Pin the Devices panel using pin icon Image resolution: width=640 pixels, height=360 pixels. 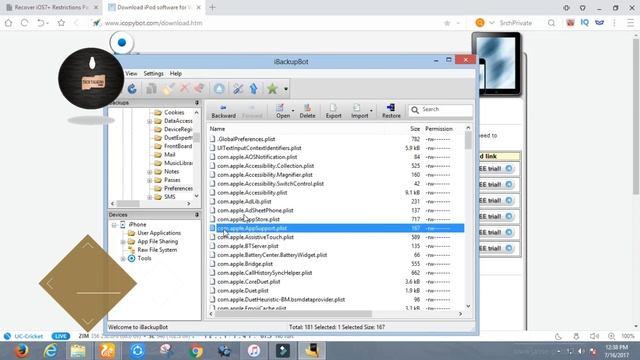point(197,215)
